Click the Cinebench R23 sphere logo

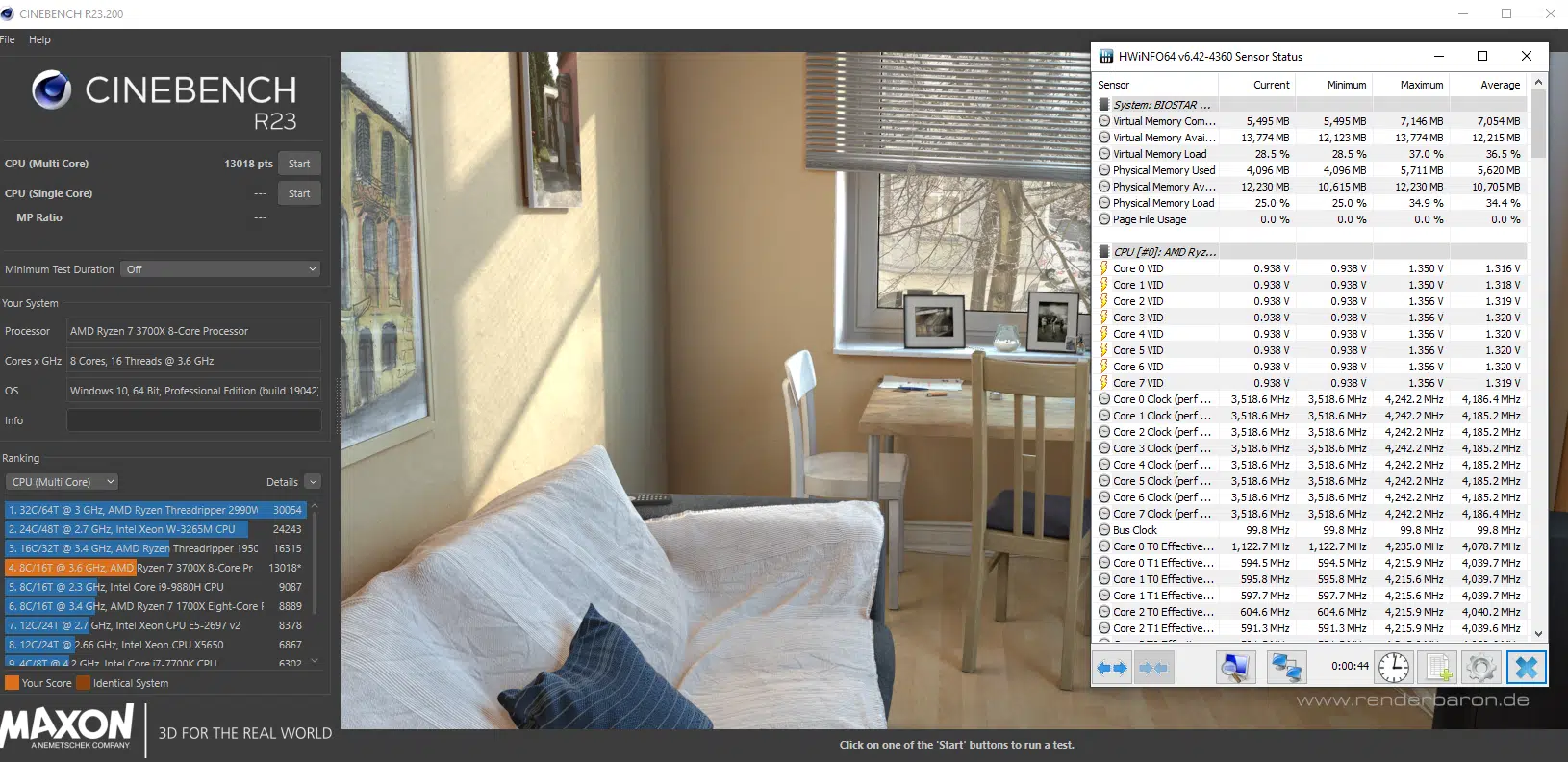[x=52, y=90]
